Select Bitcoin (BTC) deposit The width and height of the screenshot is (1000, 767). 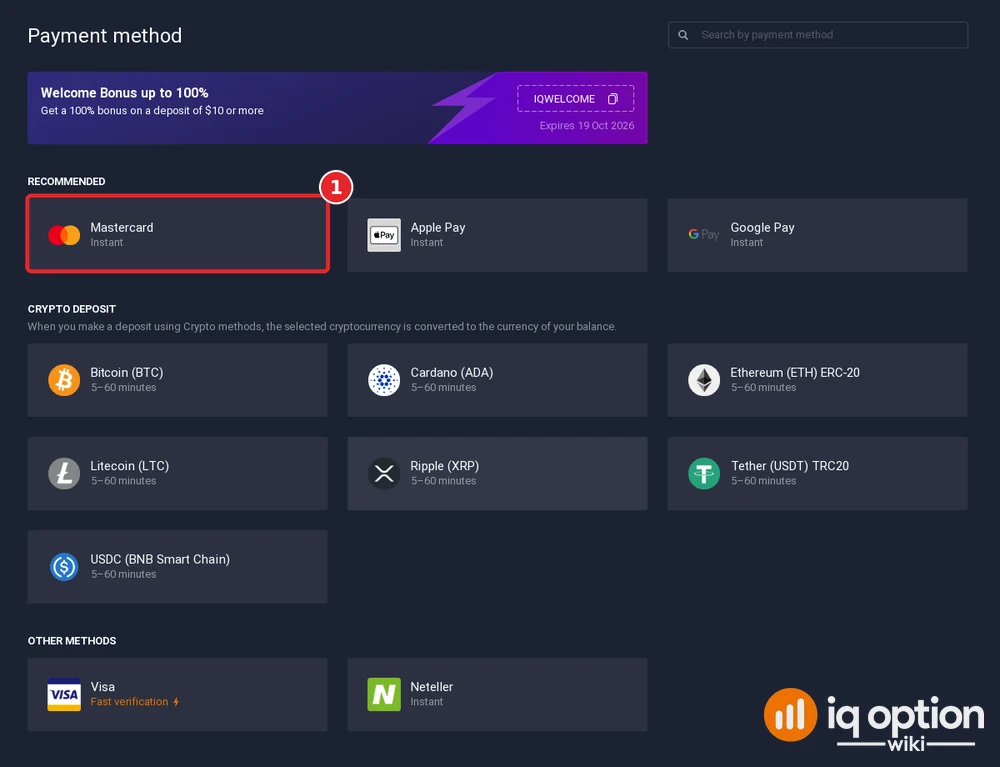point(177,380)
